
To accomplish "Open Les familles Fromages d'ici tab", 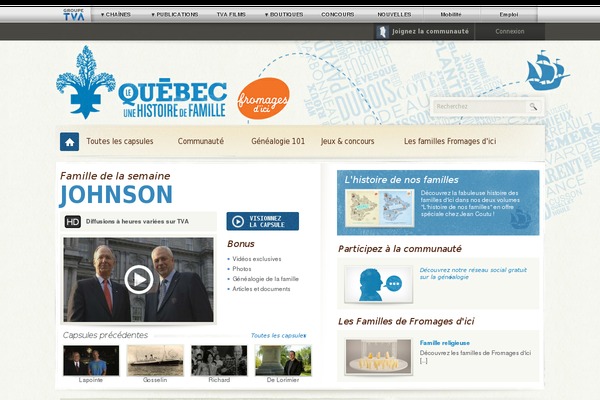I will pos(450,141).
